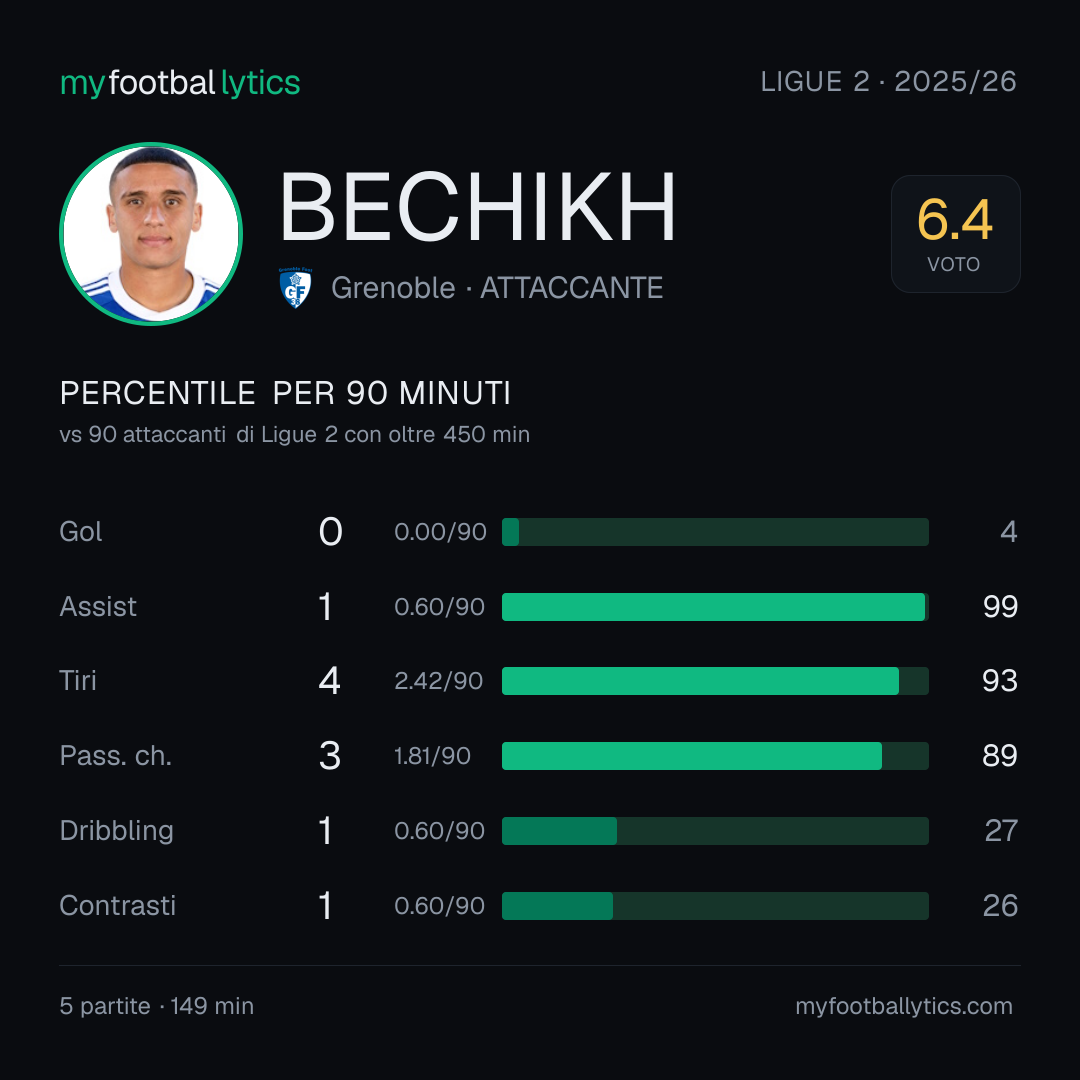This screenshot has height=1080, width=1080.
Task: Click the Gol percentile bar
Action: coord(715,532)
